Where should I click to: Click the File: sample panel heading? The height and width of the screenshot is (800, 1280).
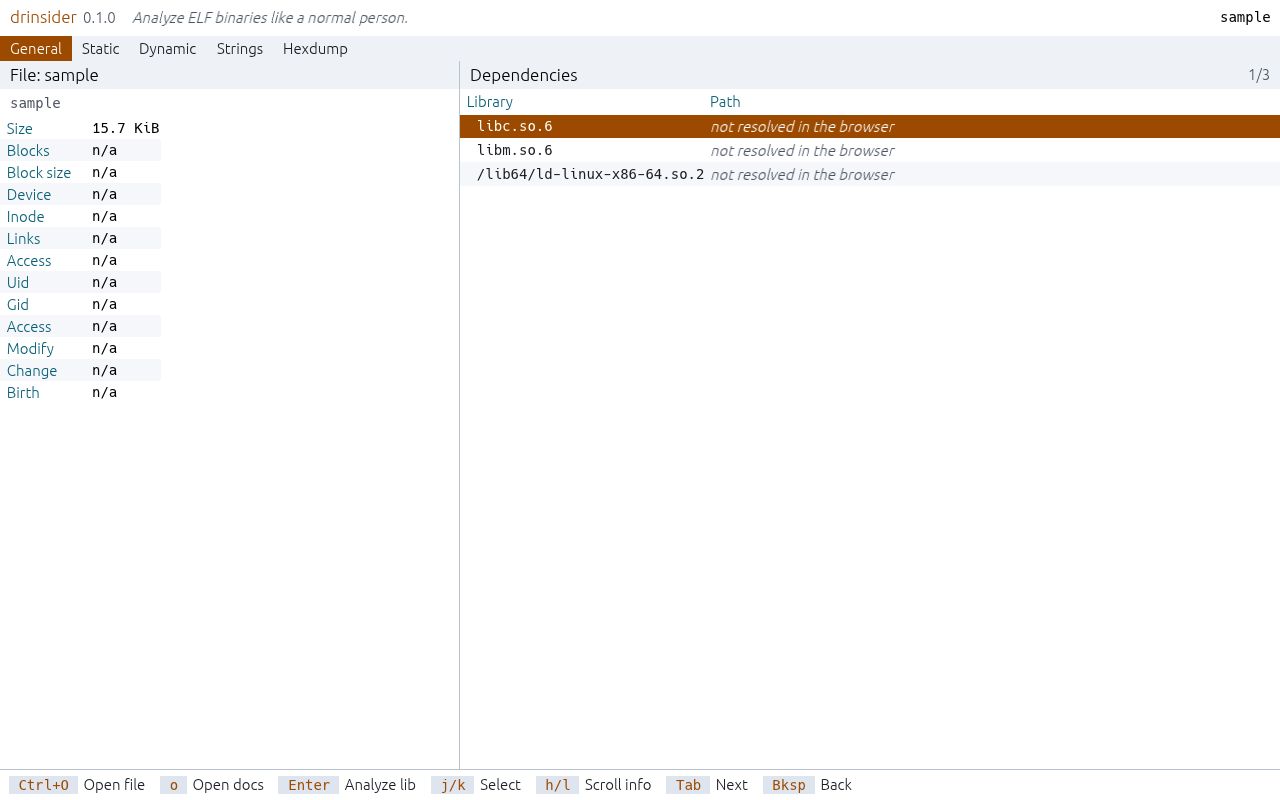(54, 75)
